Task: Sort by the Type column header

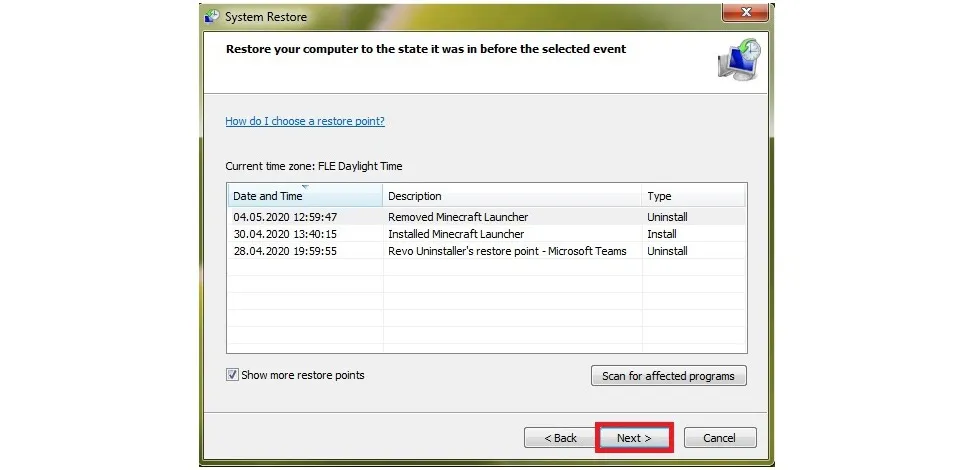Action: [x=693, y=196]
